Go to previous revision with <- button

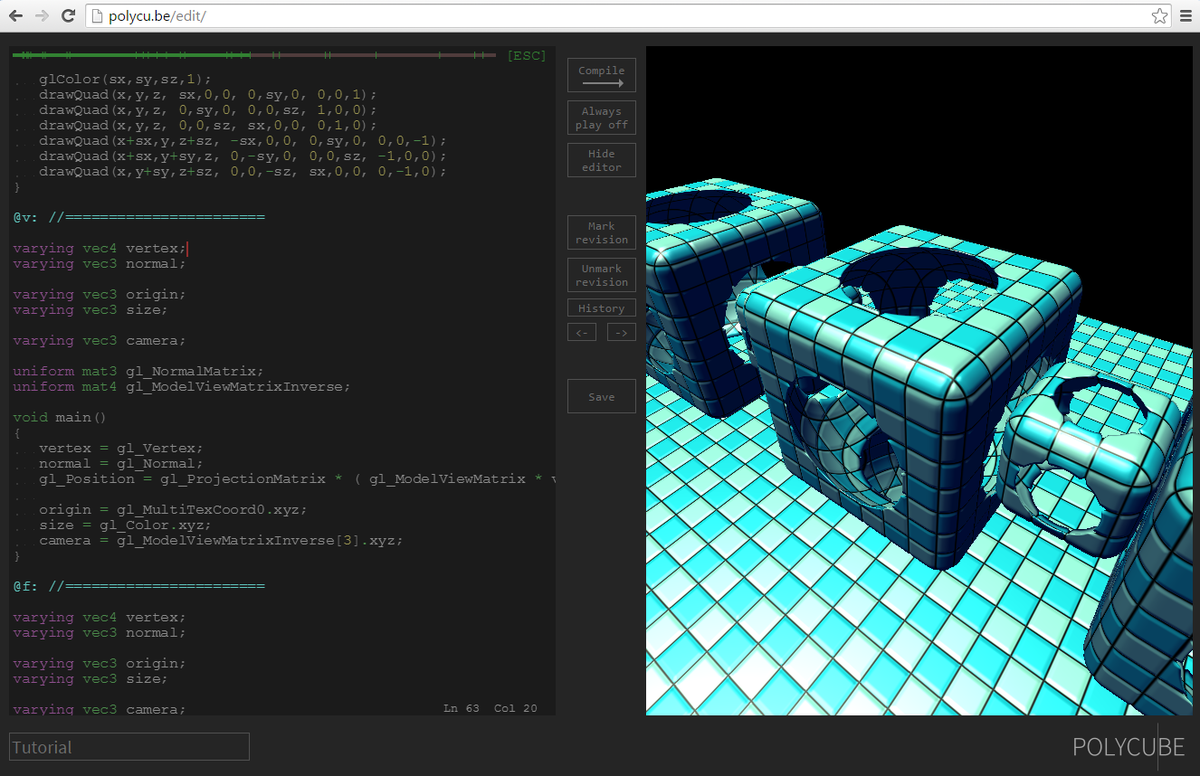(x=582, y=332)
